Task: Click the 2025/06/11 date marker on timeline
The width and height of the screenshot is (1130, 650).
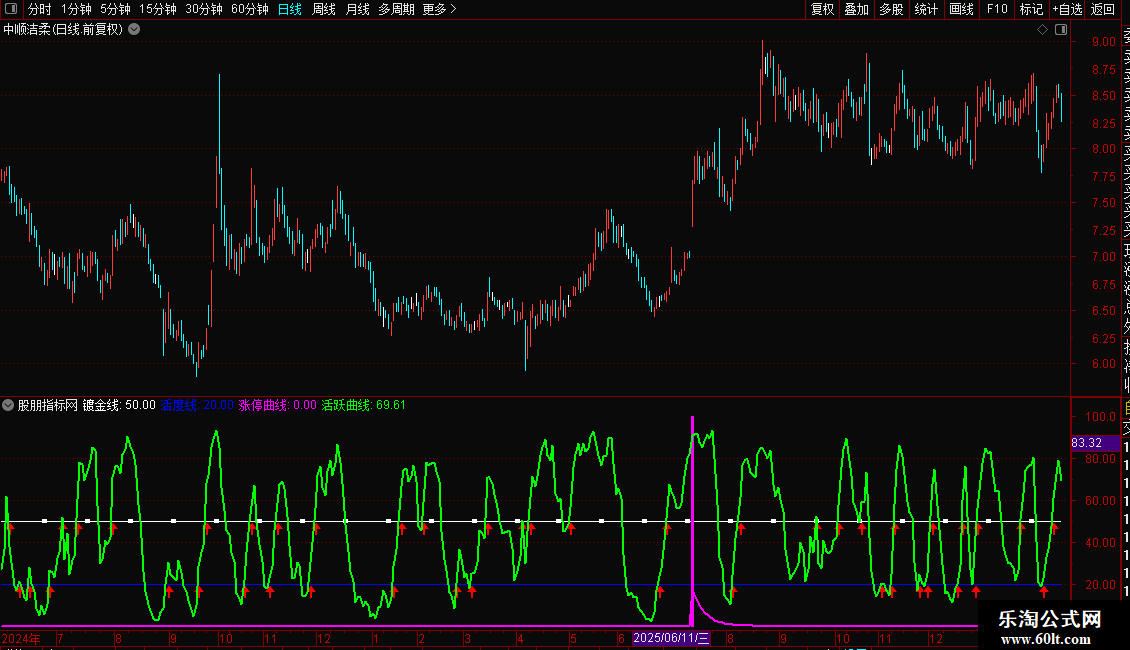Action: 671,638
